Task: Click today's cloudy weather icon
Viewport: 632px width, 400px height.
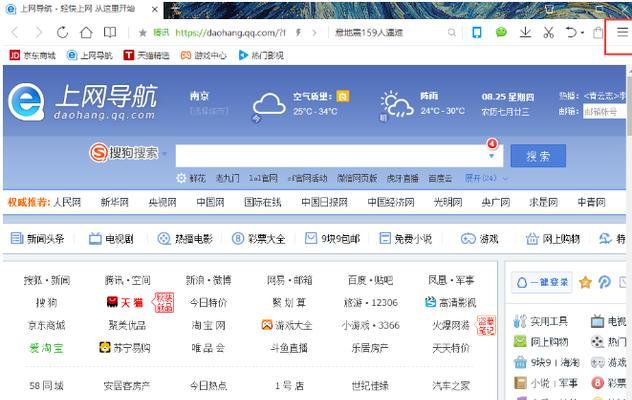Action: [x=269, y=105]
